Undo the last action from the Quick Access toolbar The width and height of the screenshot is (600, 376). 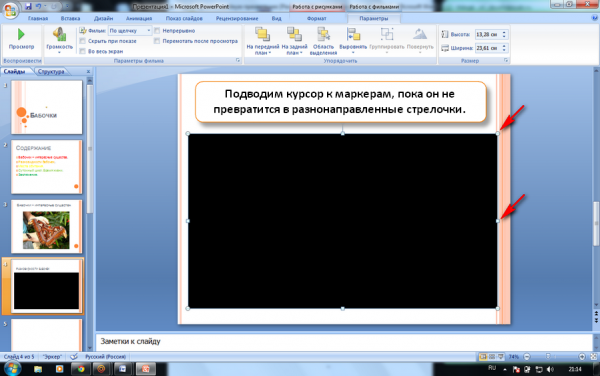pyautogui.click(x=38, y=7)
